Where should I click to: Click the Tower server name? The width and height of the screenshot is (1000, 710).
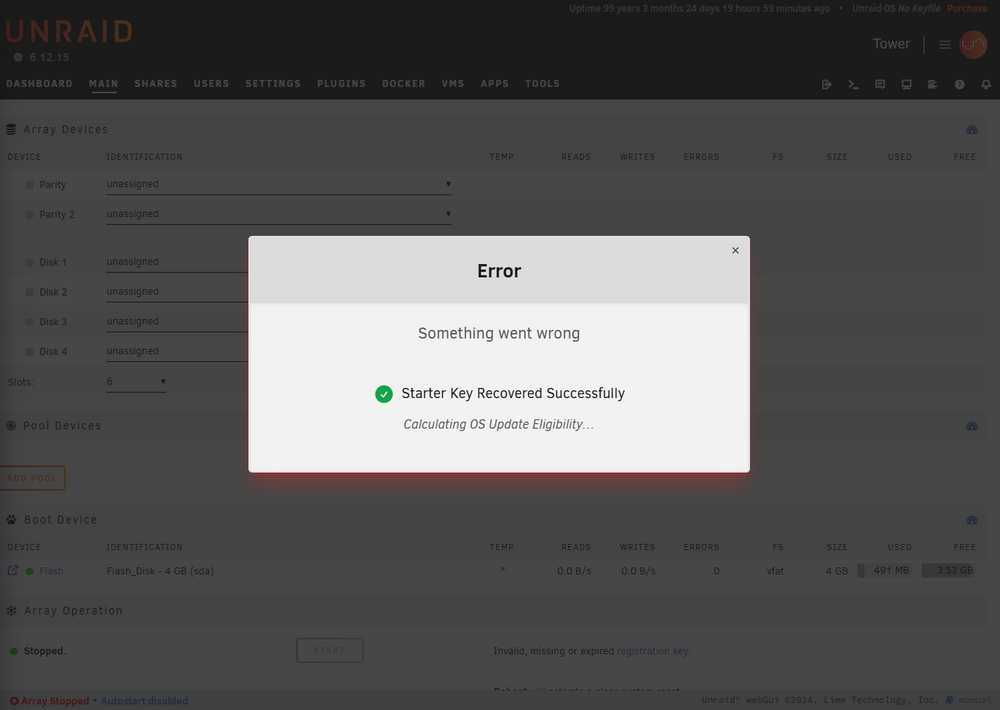pos(891,44)
